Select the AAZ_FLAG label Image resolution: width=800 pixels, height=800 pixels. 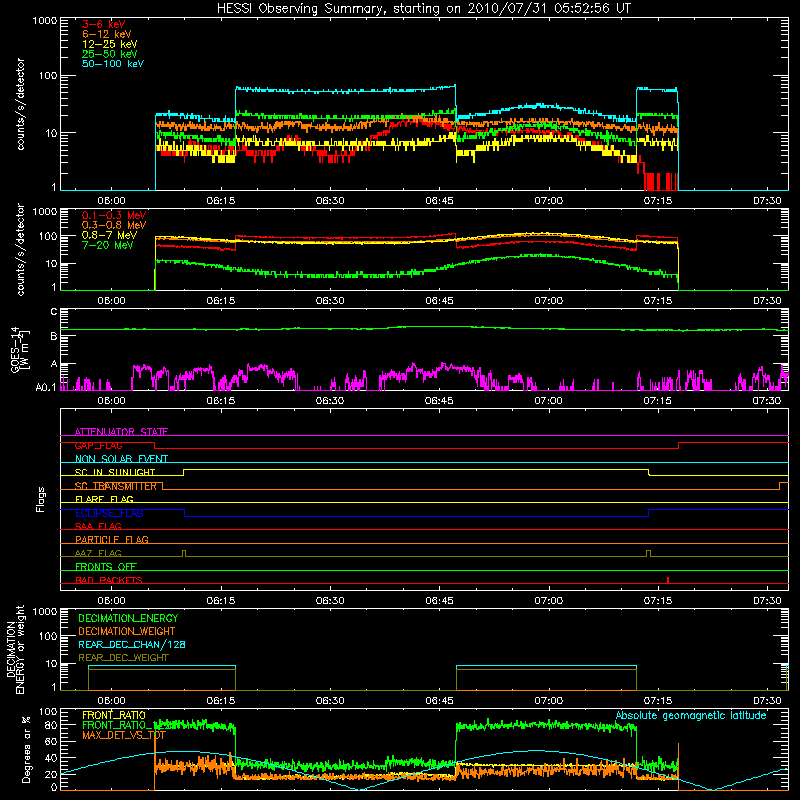click(x=98, y=553)
